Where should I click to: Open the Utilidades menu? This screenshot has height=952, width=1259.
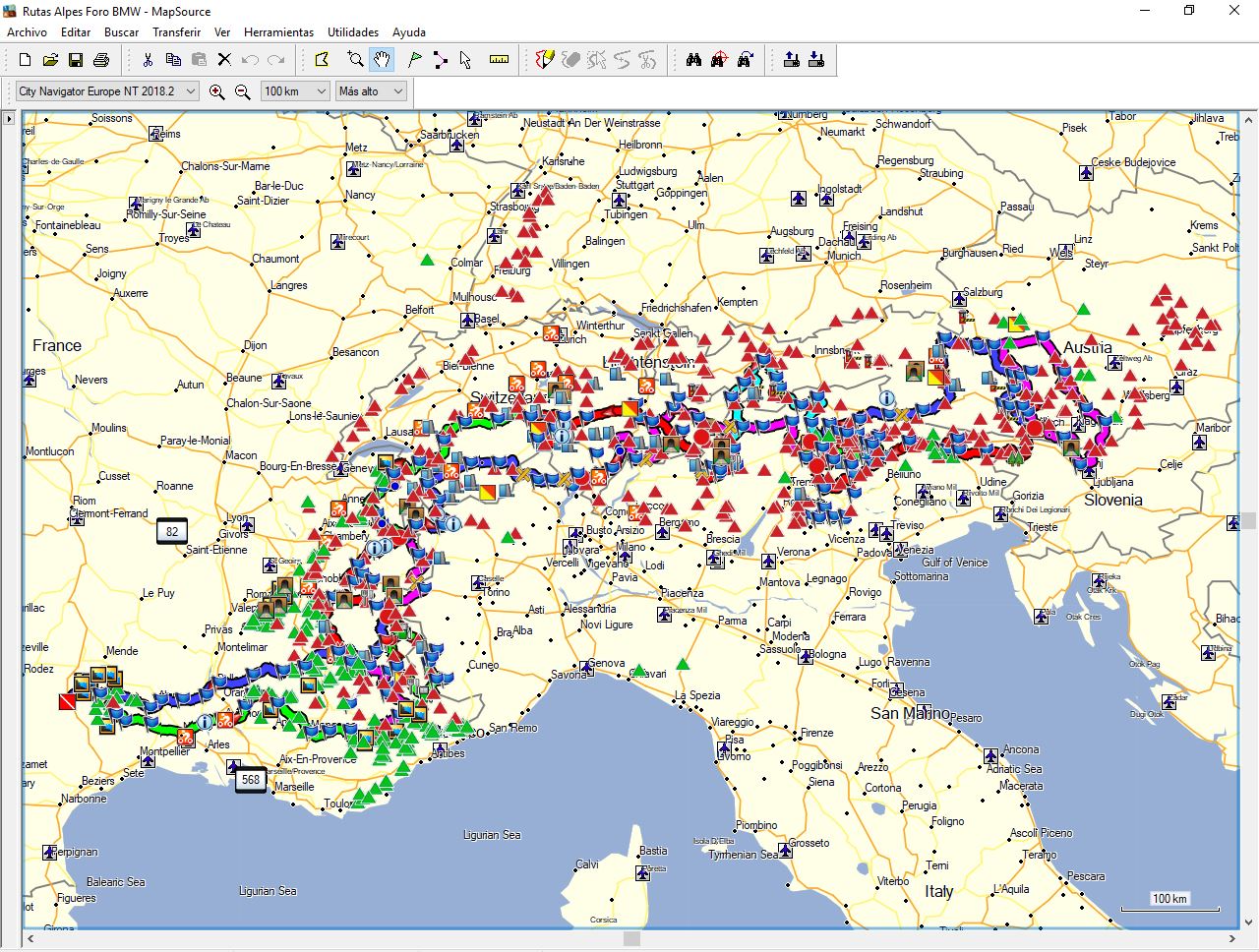tap(353, 32)
